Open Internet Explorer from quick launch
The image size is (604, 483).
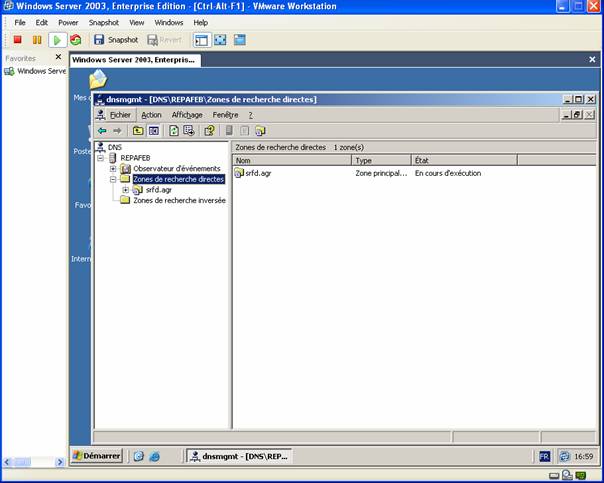[x=154, y=456]
